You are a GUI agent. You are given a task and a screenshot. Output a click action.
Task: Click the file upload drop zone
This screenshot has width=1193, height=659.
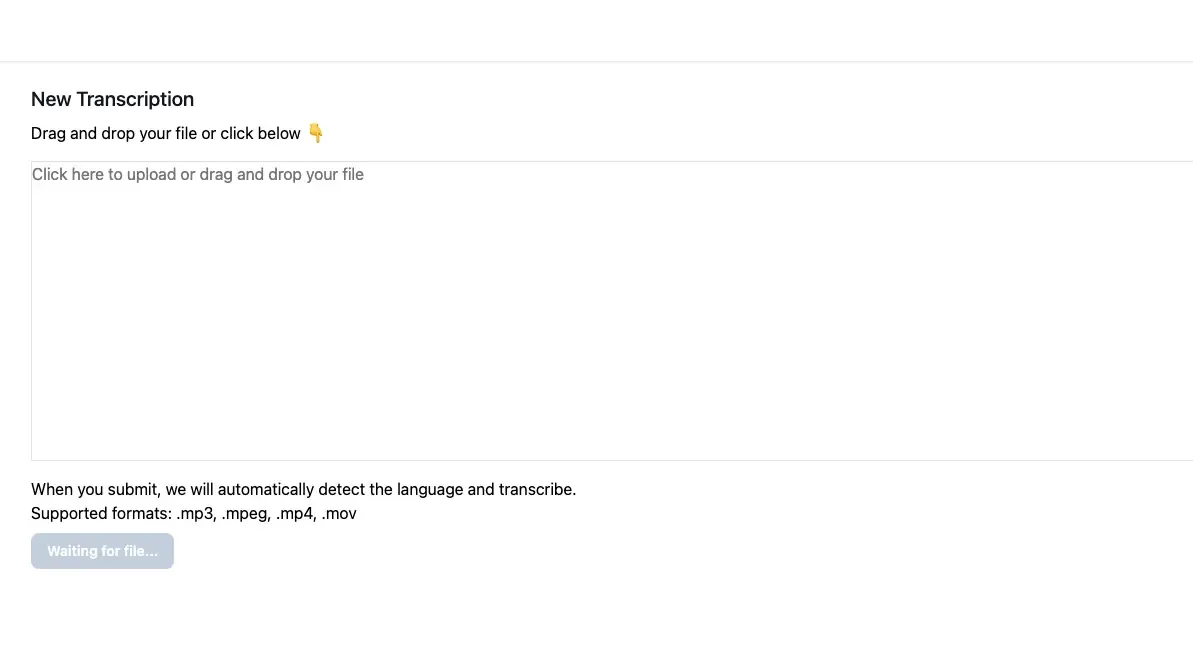pos(612,310)
